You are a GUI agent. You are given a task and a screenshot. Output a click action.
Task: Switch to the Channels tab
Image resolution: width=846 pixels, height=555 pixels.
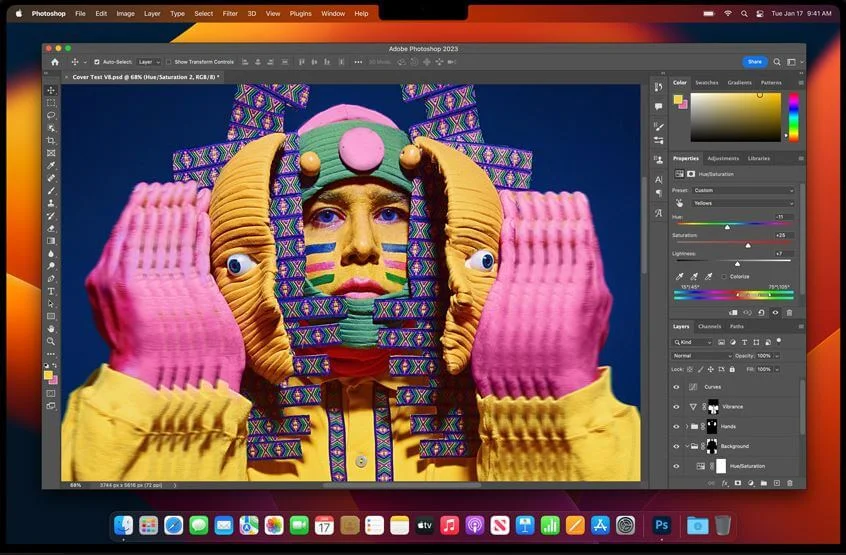coord(709,326)
